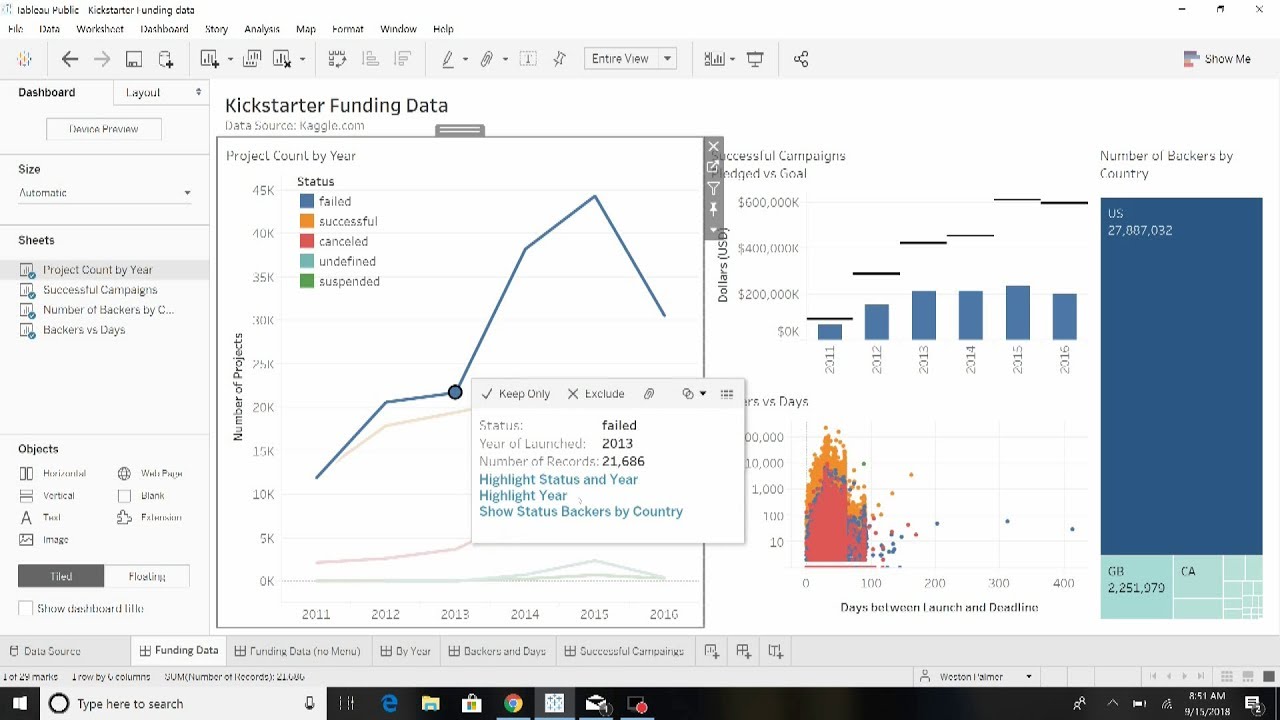Open the Size Automatic dropdown
1280x720 pixels.
[104, 193]
